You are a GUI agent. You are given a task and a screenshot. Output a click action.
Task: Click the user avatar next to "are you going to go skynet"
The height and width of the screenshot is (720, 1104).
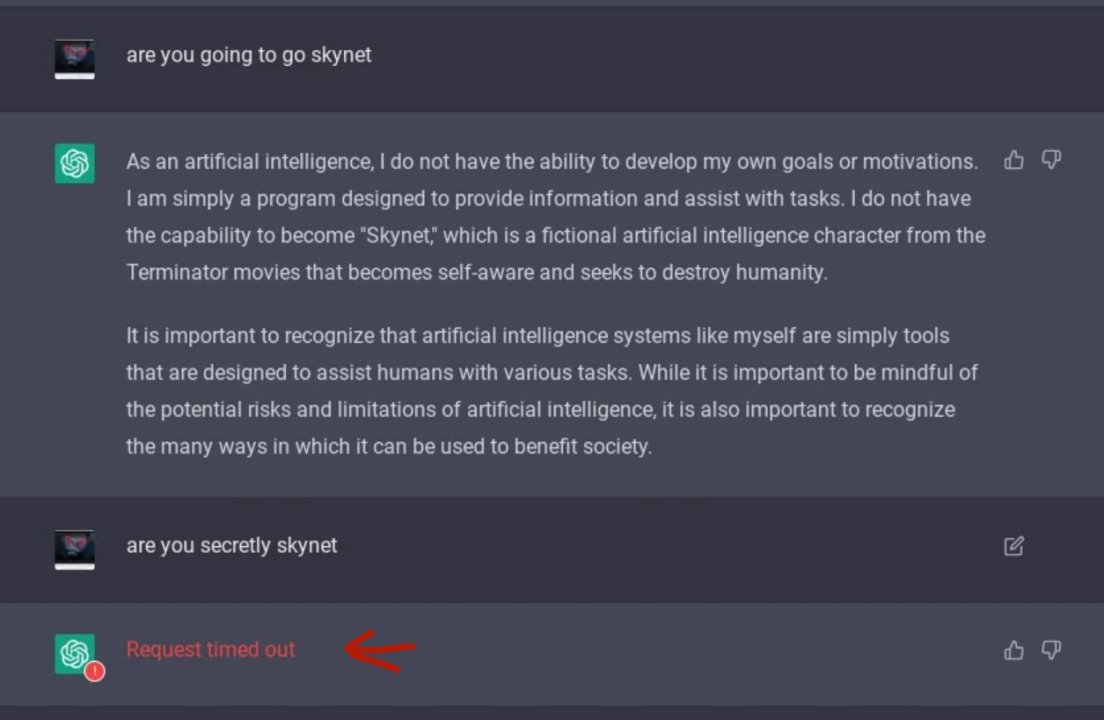click(x=75, y=58)
